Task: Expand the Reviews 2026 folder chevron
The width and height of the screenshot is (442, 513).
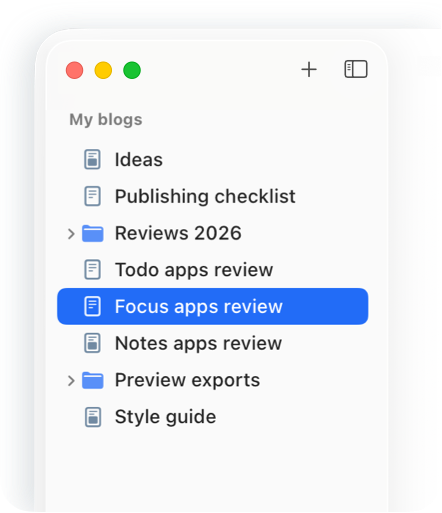Action: pos(71,234)
